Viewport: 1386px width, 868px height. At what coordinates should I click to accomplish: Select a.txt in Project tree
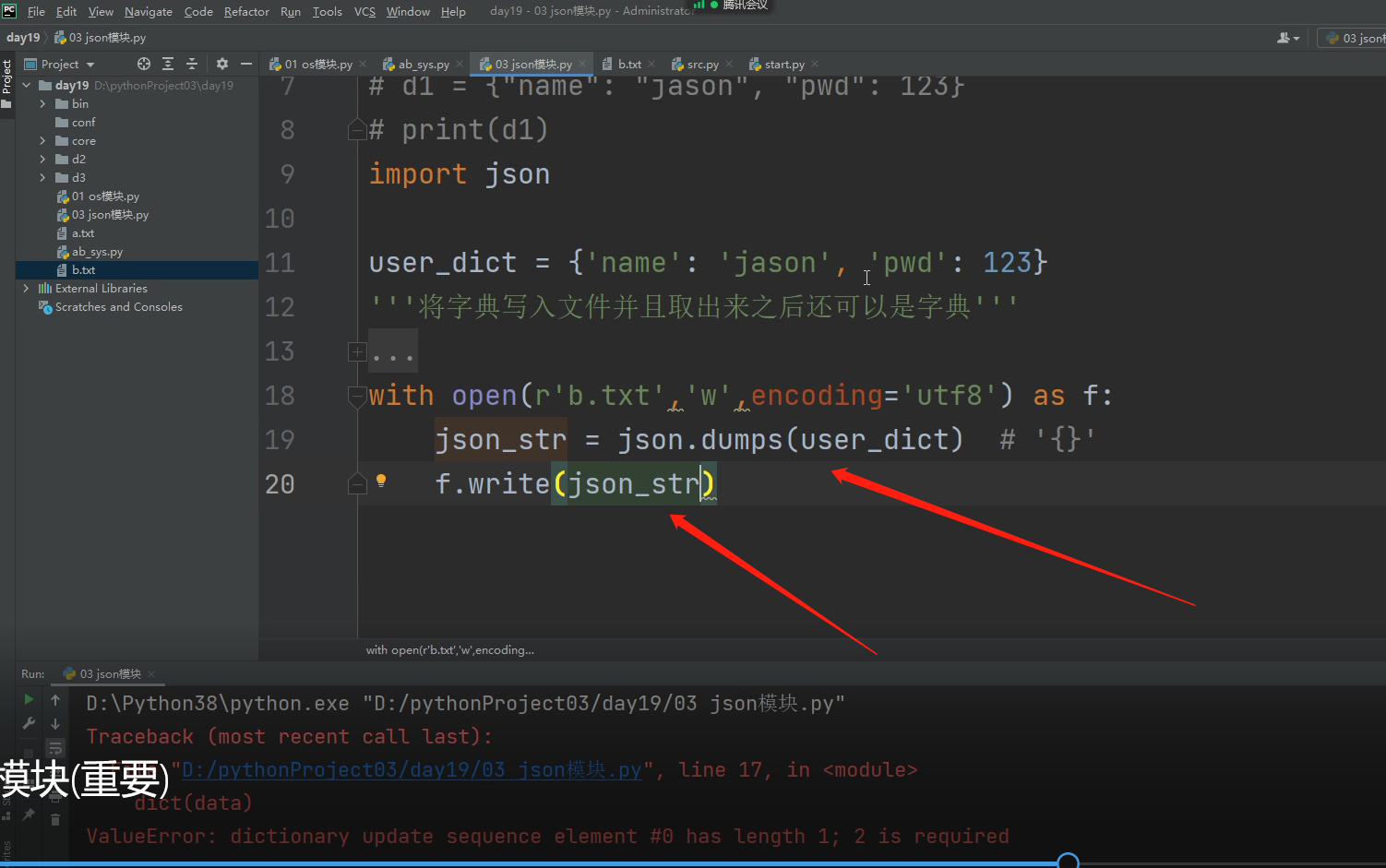(x=137, y=233)
